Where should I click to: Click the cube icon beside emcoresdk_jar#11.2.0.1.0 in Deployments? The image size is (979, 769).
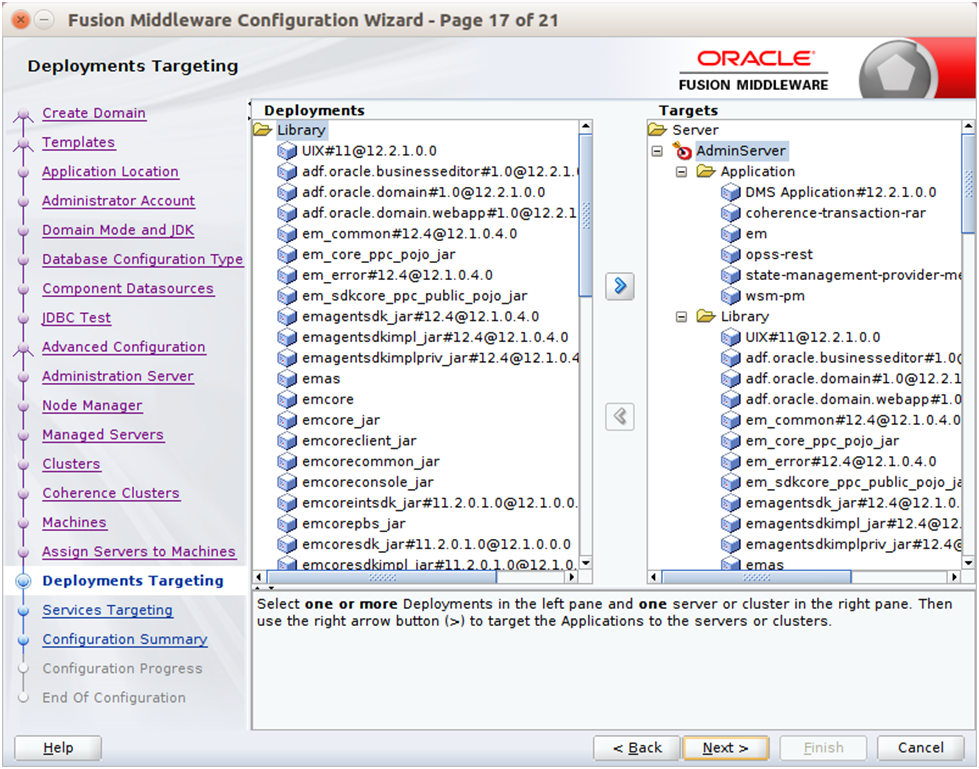coord(287,544)
